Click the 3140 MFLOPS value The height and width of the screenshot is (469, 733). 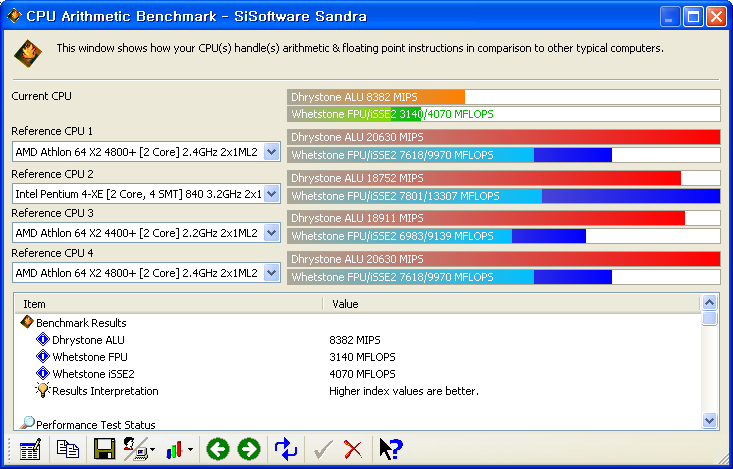point(362,357)
